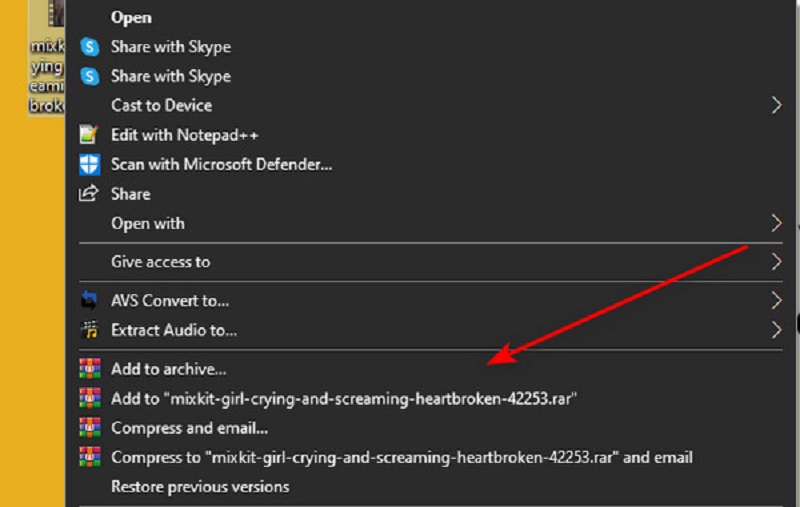Click the first Skype icon in the menu
The height and width of the screenshot is (507, 800).
click(90, 47)
